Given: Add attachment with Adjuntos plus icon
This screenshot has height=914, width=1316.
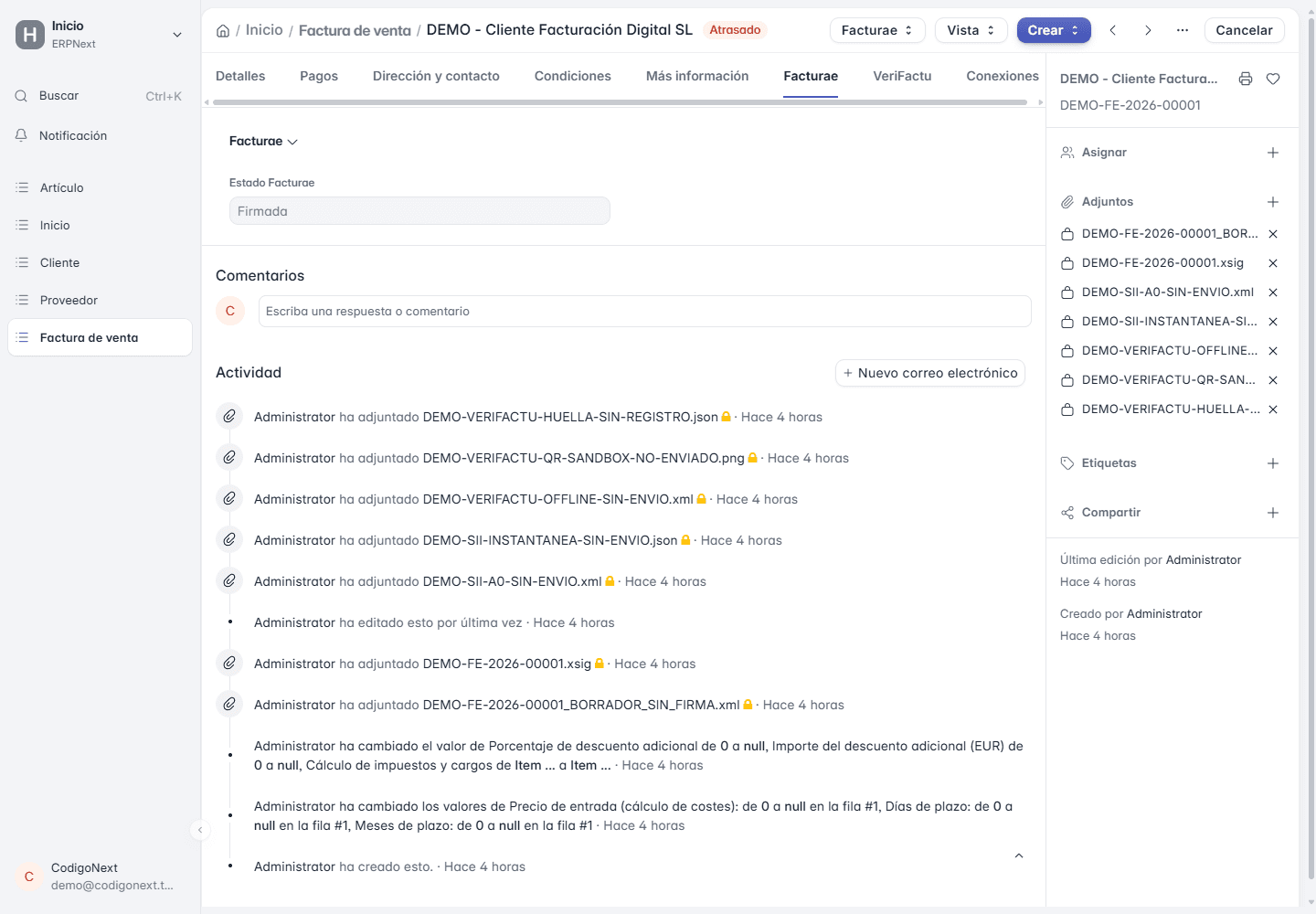Looking at the screenshot, I should click(x=1273, y=202).
